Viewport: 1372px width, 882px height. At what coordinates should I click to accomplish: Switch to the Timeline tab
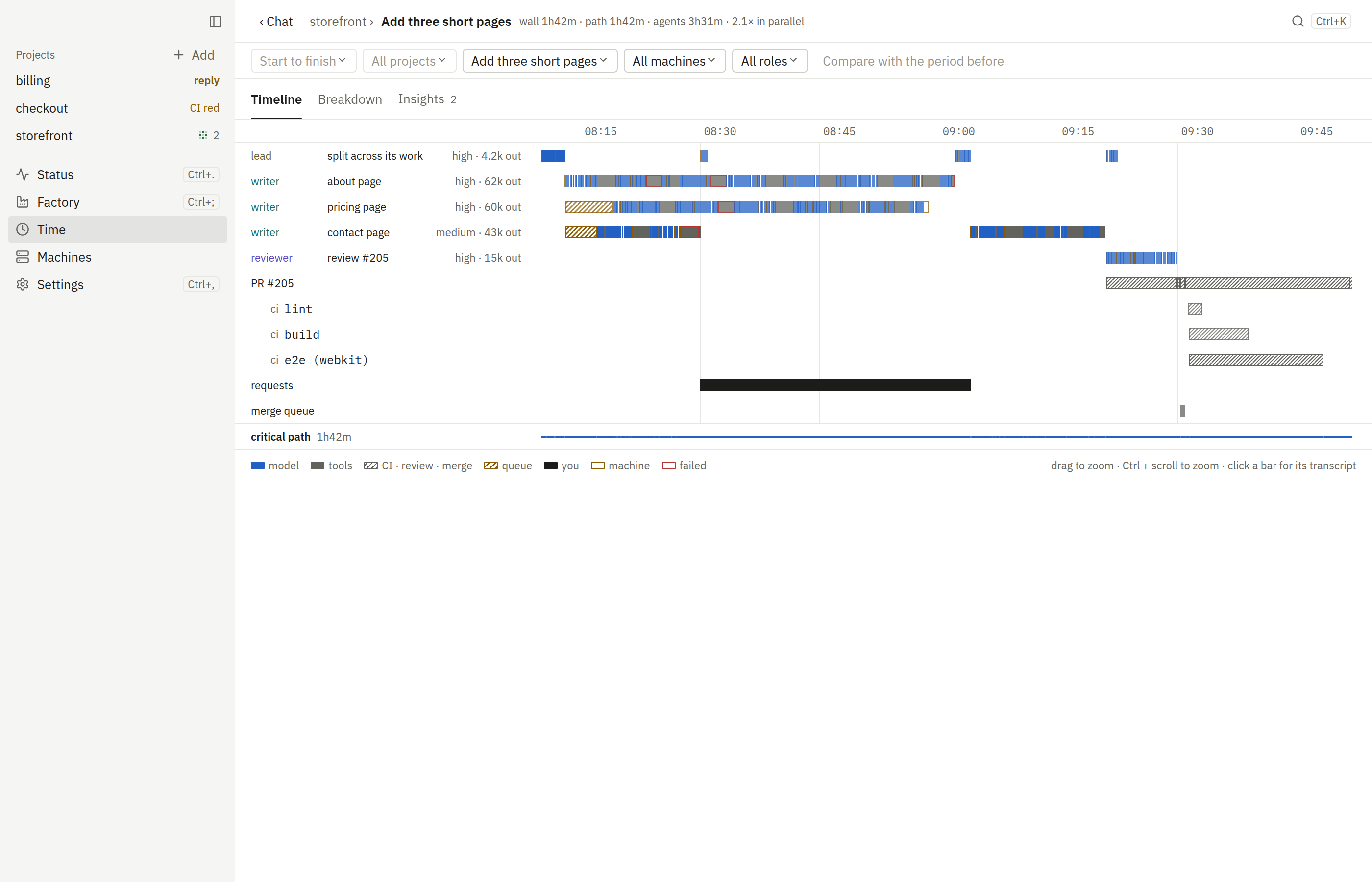pyautogui.click(x=276, y=99)
